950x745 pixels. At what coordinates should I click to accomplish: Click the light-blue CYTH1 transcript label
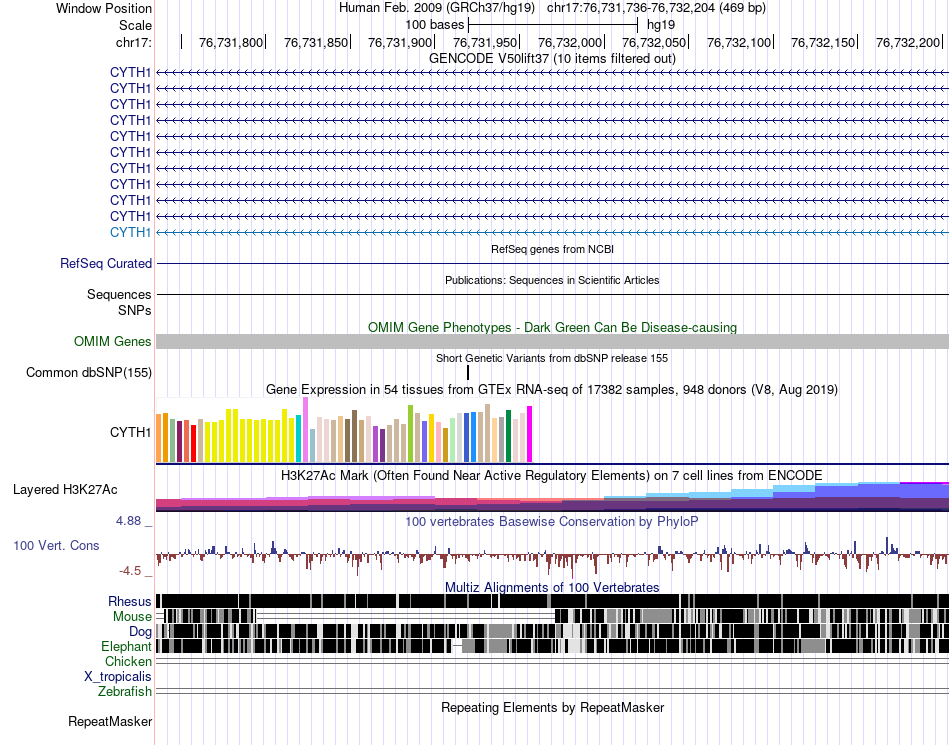130,233
